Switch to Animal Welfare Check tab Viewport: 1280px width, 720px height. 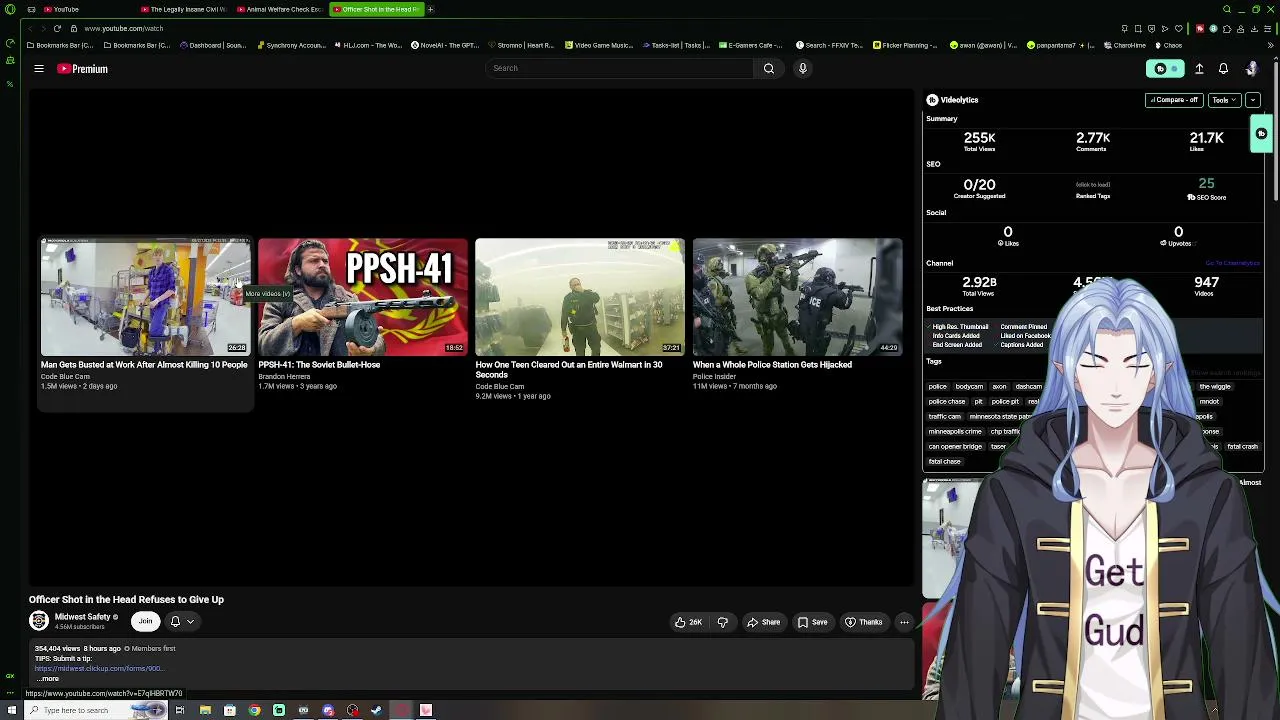click(281, 9)
